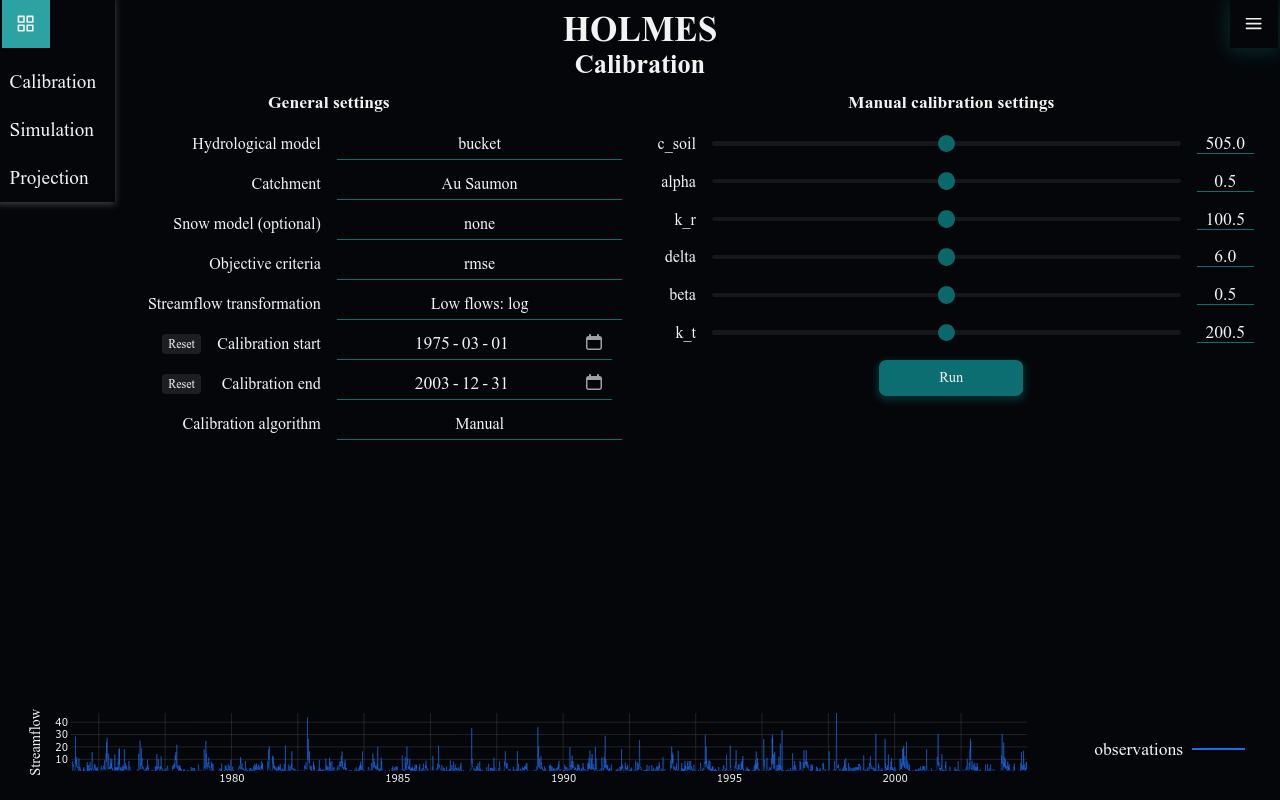This screenshot has width=1280, height=800.
Task: Open the hamburger menu at top right
Action: [1253, 23]
